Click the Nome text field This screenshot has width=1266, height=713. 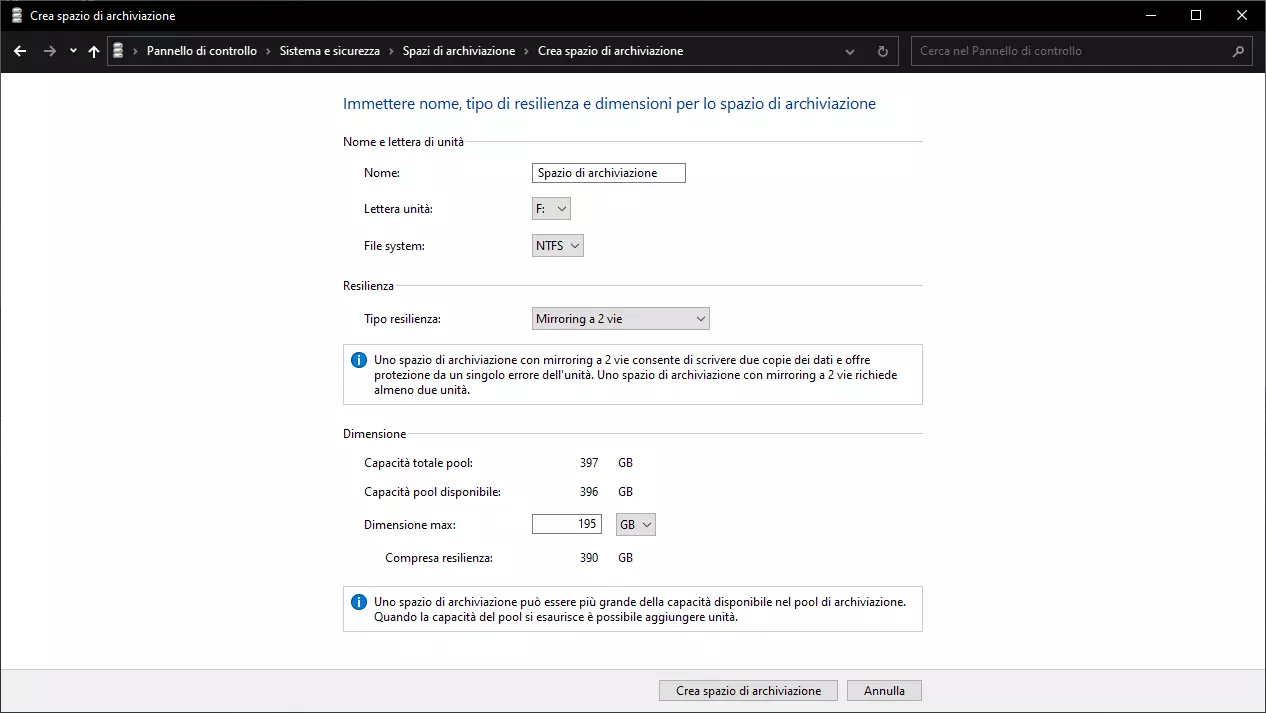click(x=609, y=173)
